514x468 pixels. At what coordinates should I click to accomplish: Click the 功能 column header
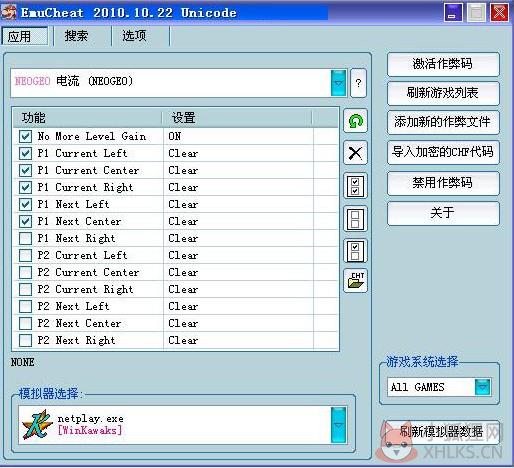tap(87, 118)
